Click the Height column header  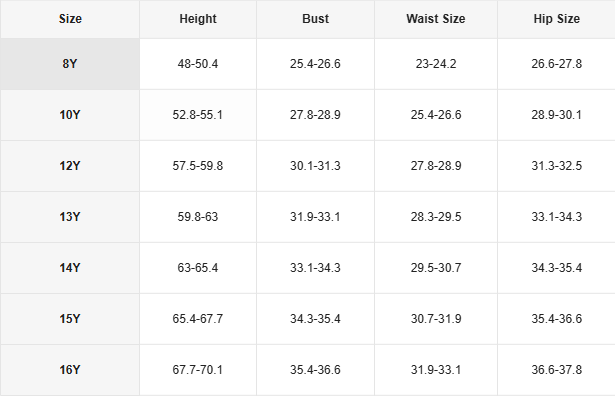click(198, 19)
